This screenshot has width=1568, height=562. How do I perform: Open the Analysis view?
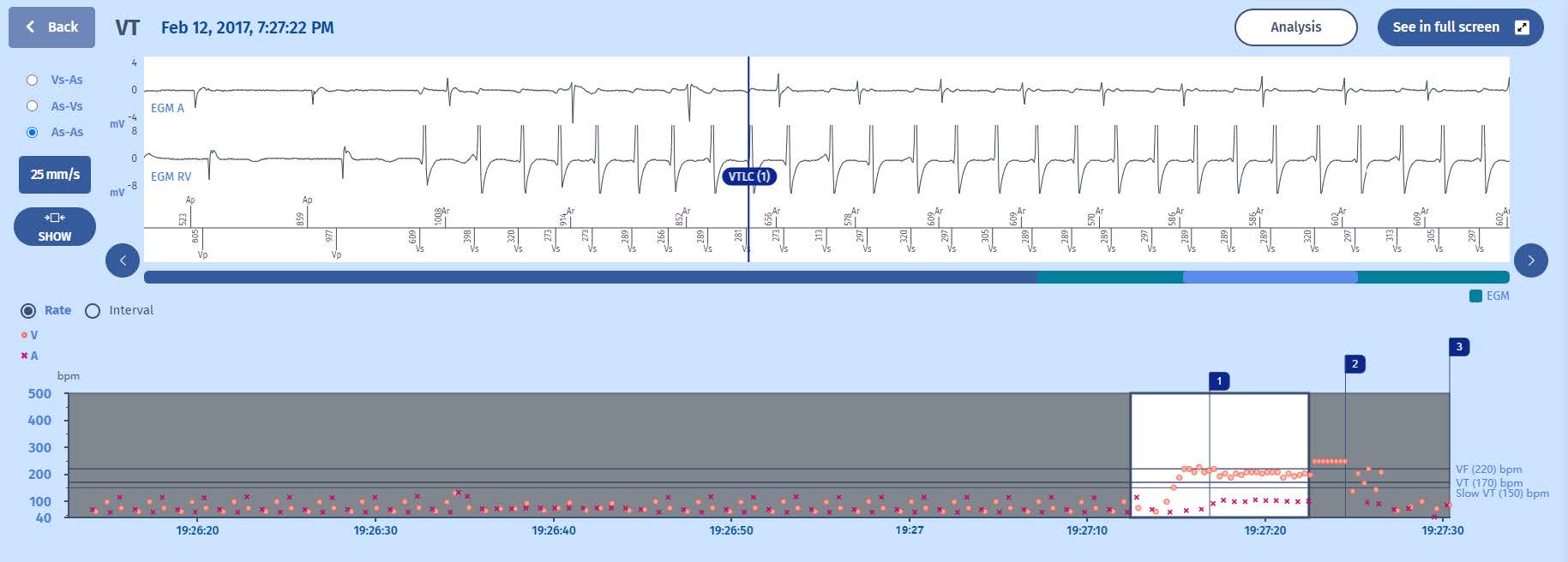coord(1295,27)
